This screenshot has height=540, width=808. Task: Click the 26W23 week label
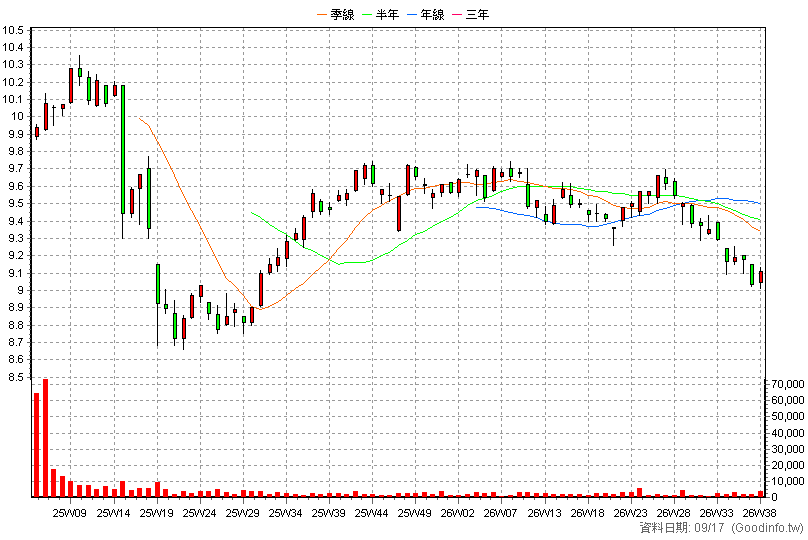(x=631, y=513)
